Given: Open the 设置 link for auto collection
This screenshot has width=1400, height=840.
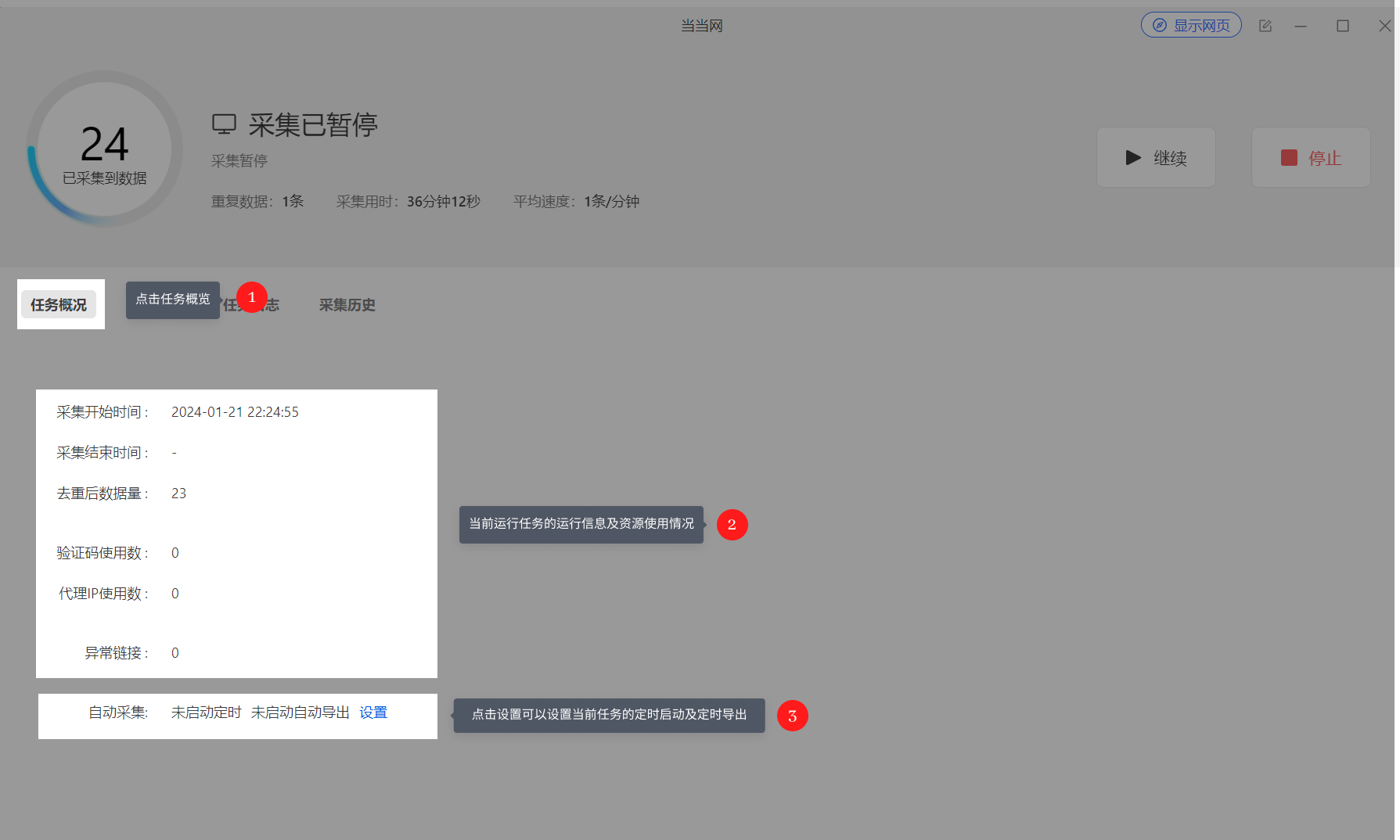Looking at the screenshot, I should click(373, 713).
